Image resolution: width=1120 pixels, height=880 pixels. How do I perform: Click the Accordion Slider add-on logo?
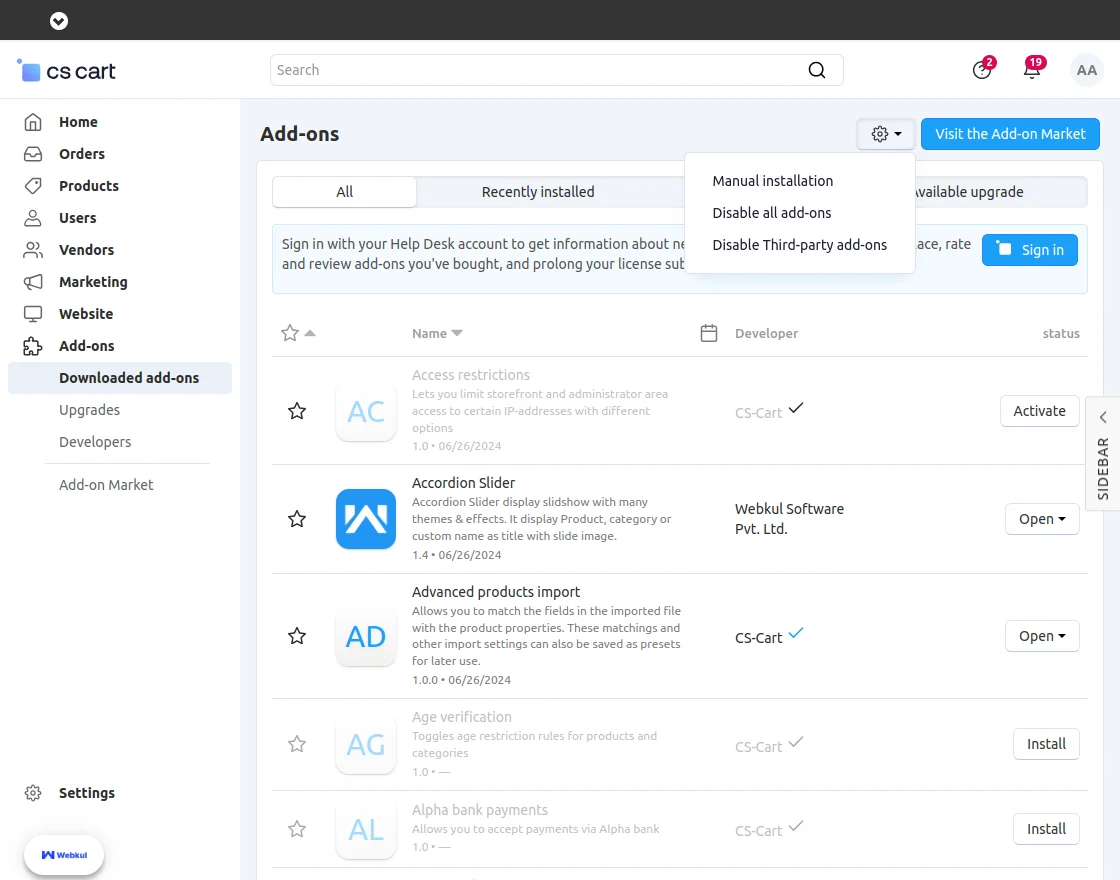[366, 519]
